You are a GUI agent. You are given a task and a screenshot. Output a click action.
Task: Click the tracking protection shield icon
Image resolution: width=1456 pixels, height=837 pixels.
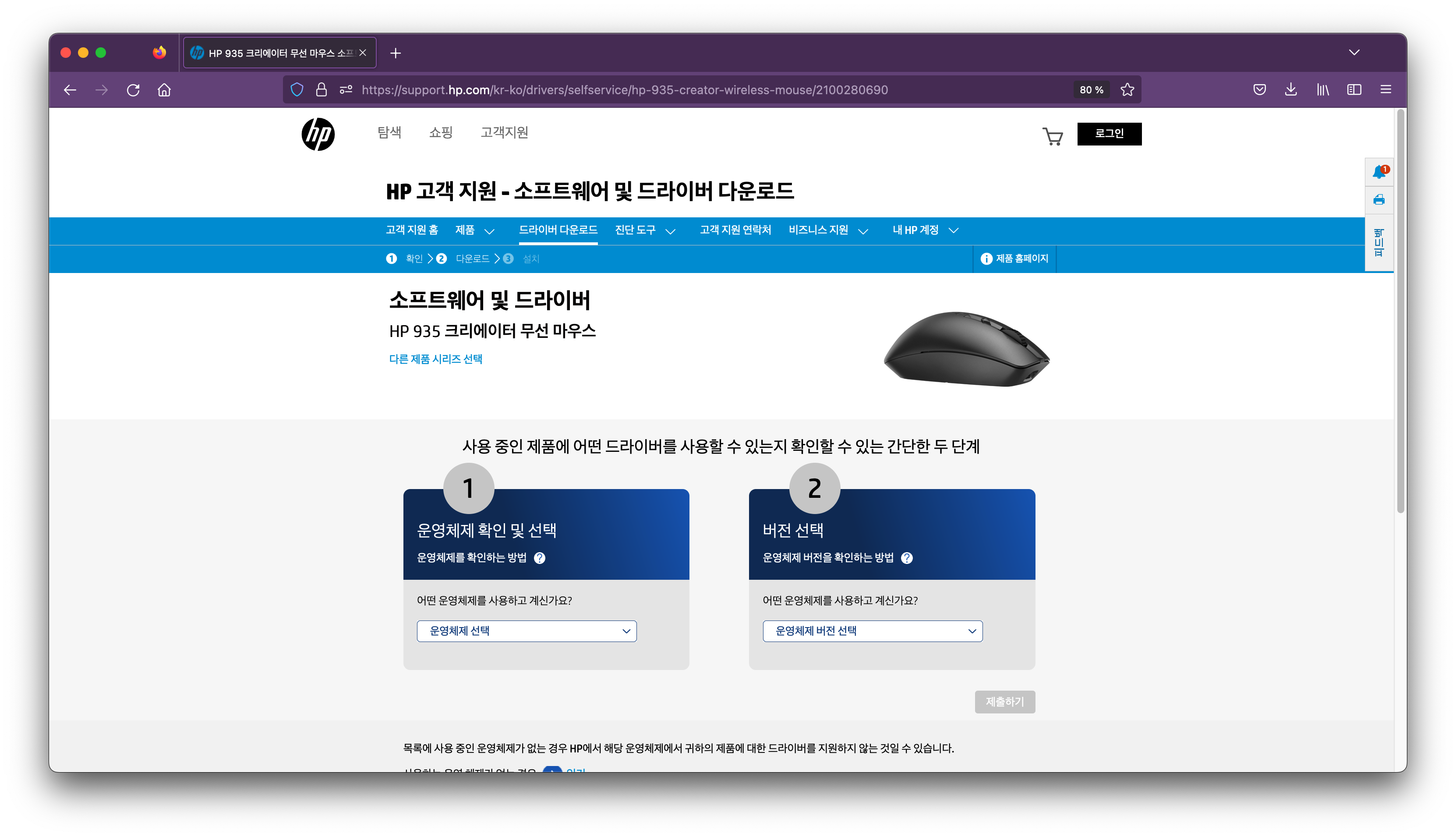point(297,90)
